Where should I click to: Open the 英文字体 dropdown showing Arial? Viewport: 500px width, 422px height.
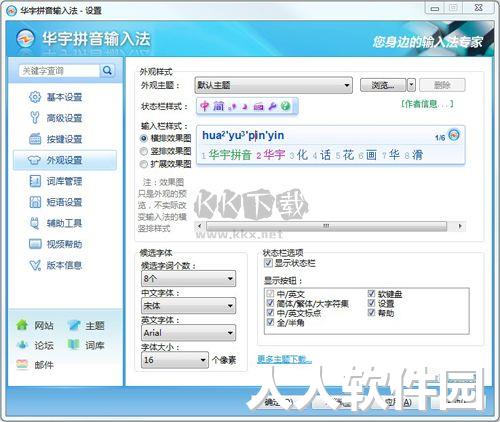(188, 333)
